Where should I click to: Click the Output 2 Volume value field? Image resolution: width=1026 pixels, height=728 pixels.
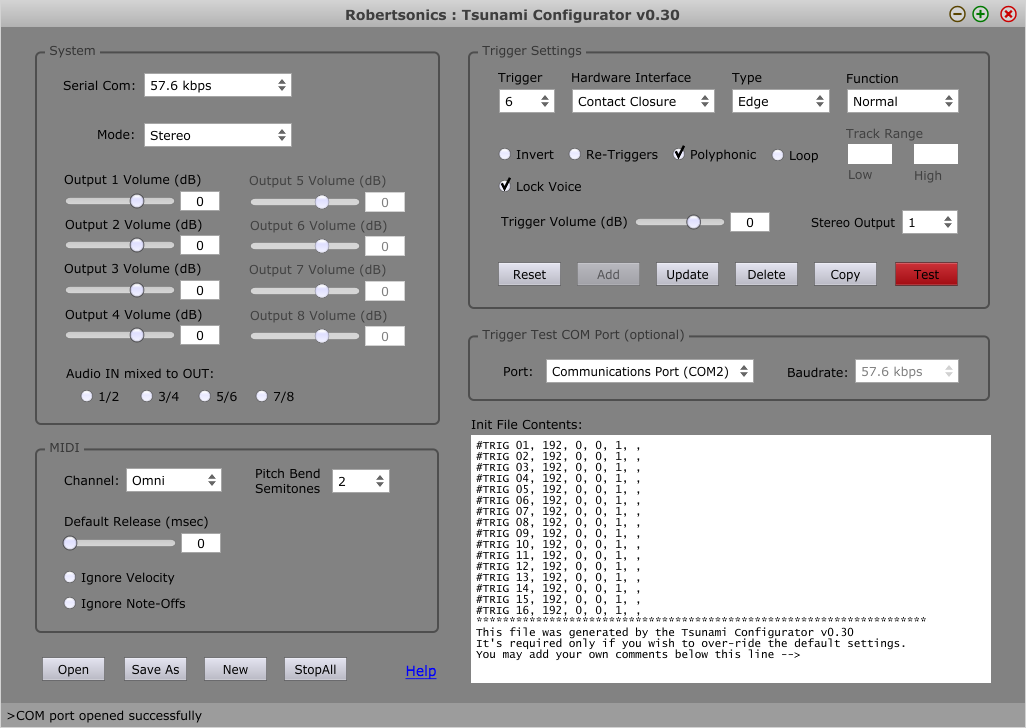tap(200, 245)
